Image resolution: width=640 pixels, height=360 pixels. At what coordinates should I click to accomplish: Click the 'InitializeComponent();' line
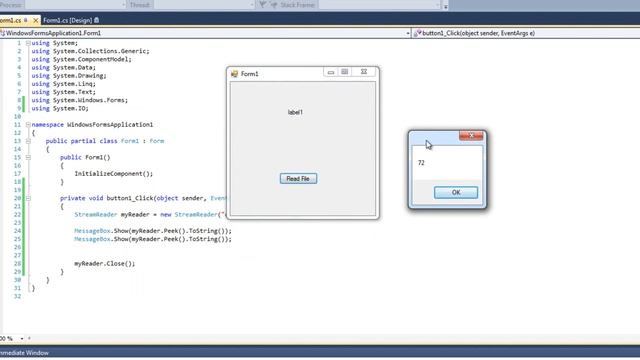tap(113, 173)
